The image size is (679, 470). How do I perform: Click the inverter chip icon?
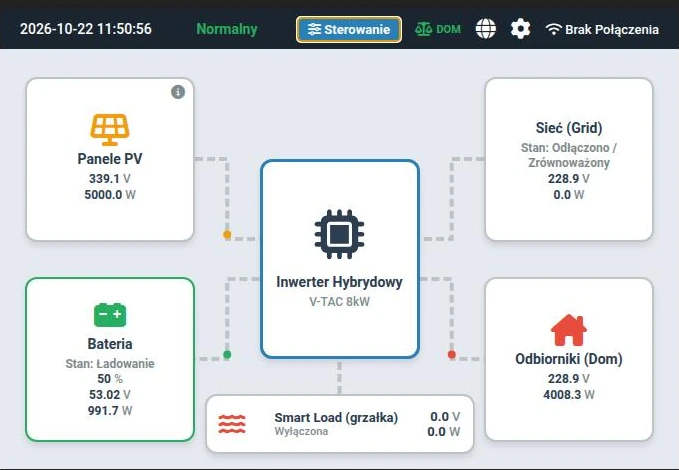pos(340,234)
